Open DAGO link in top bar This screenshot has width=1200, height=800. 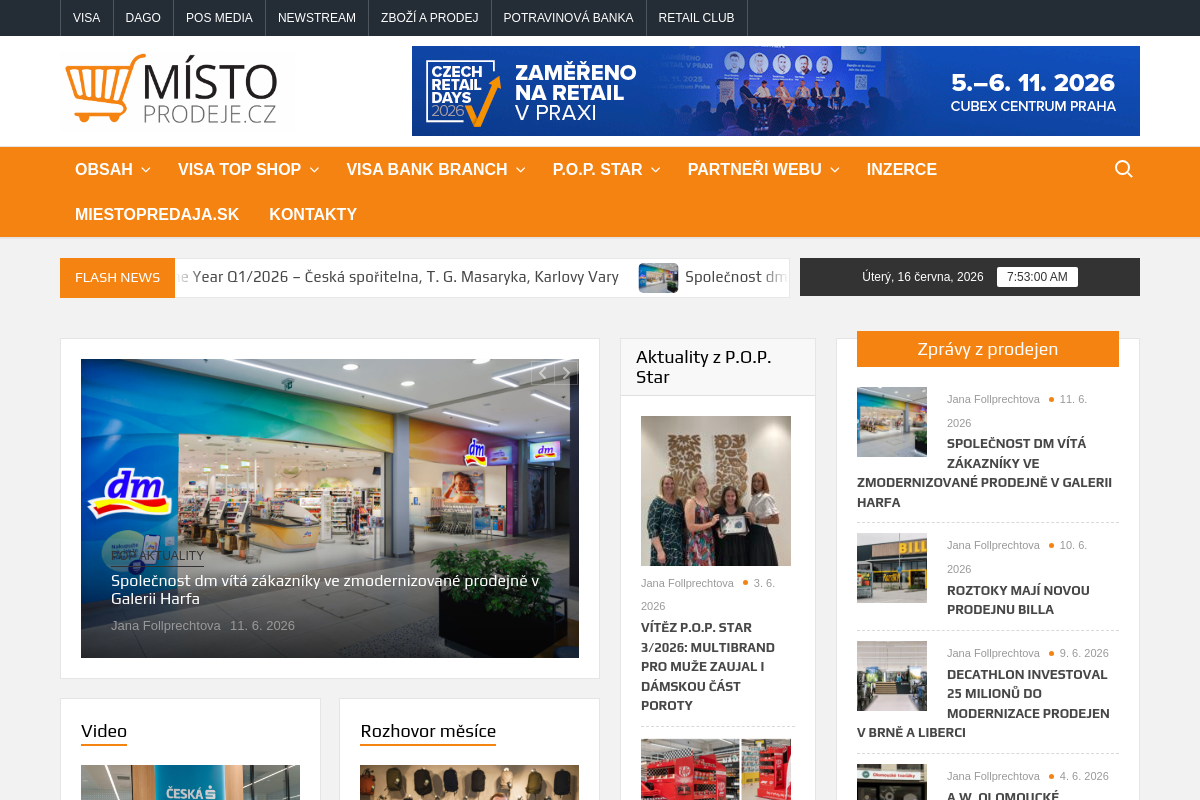pos(143,18)
